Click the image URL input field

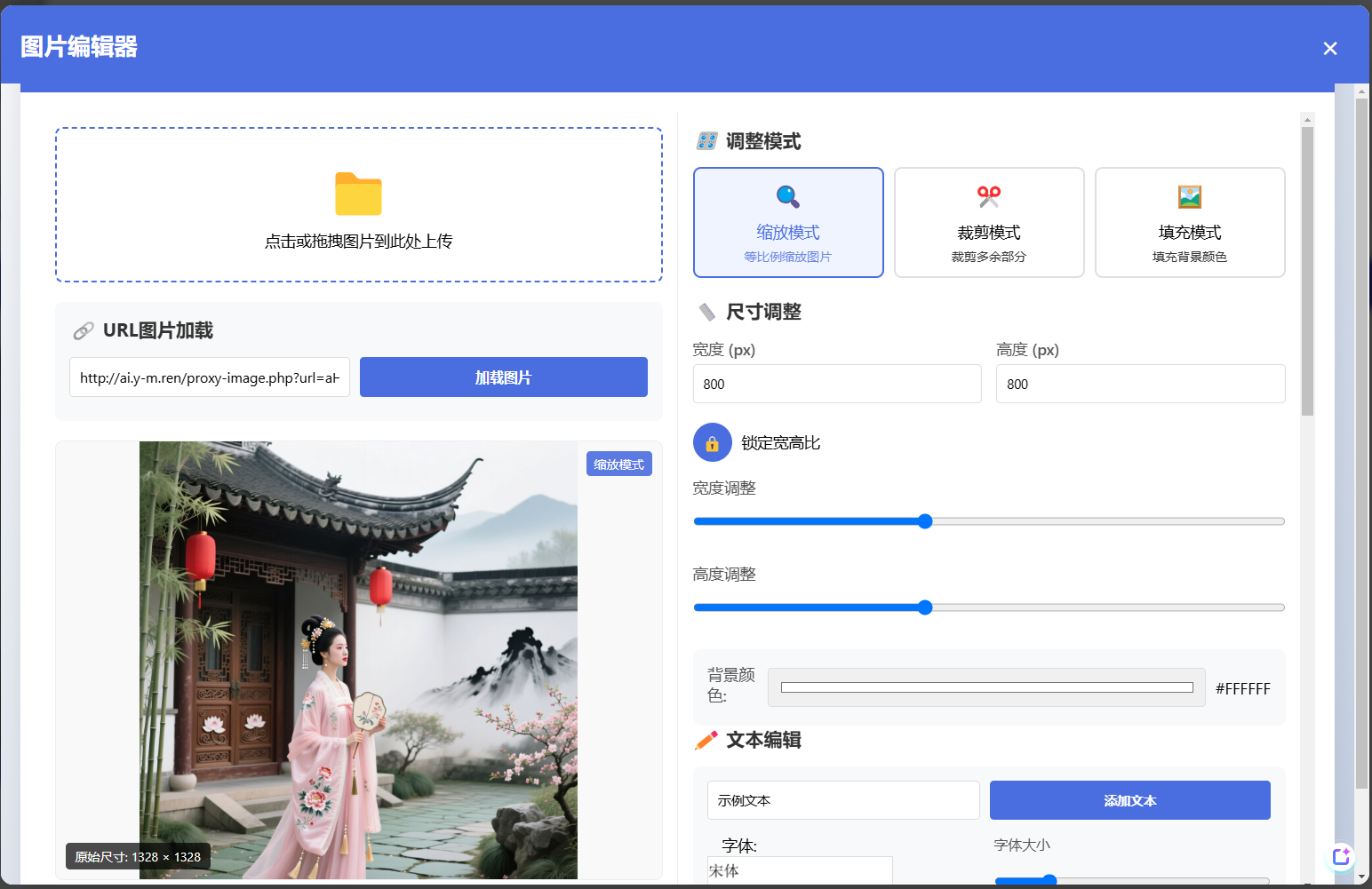[x=210, y=377]
